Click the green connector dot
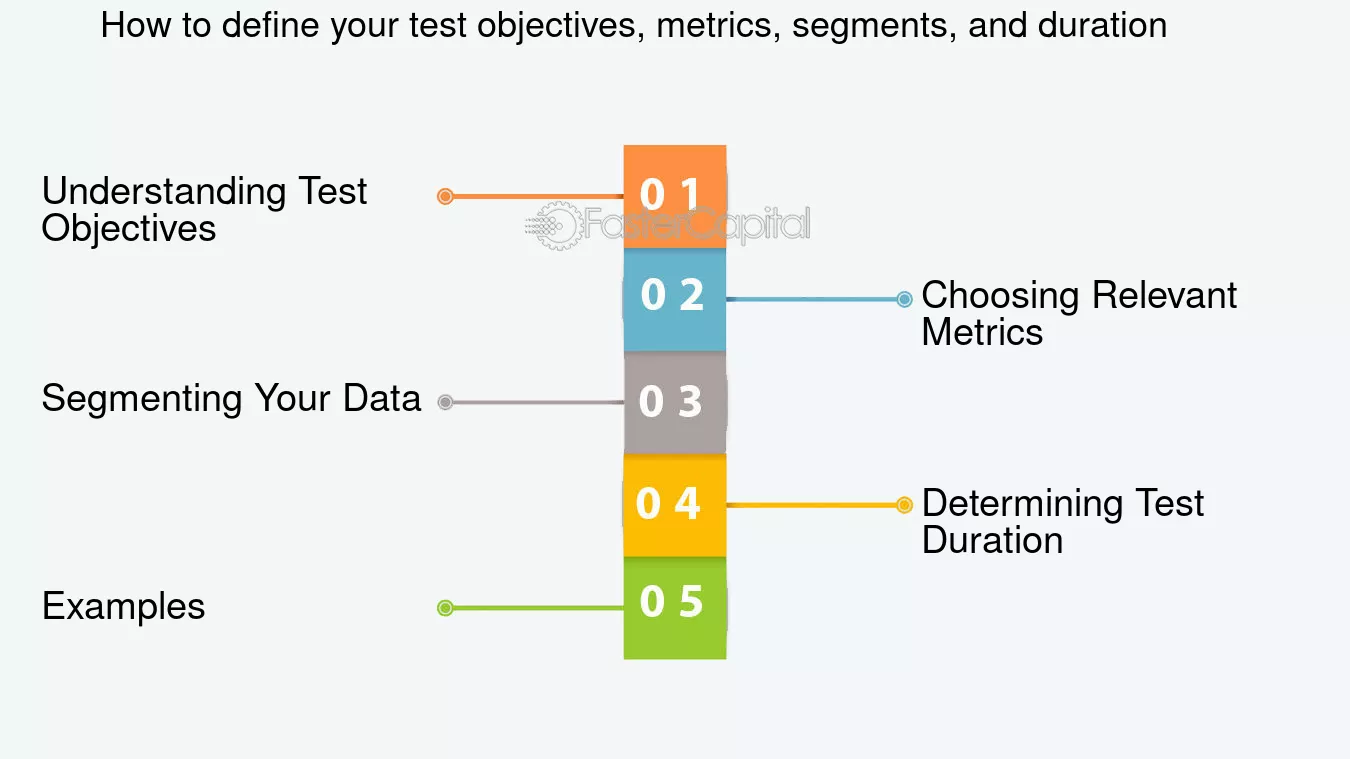1350x759 pixels. pos(446,608)
